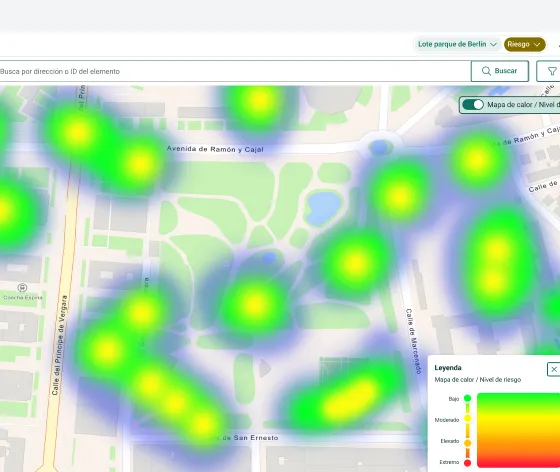This screenshot has width=560, height=472.
Task: Click the 'Avenida de Ramón y Cajal' label
Action: (215, 149)
